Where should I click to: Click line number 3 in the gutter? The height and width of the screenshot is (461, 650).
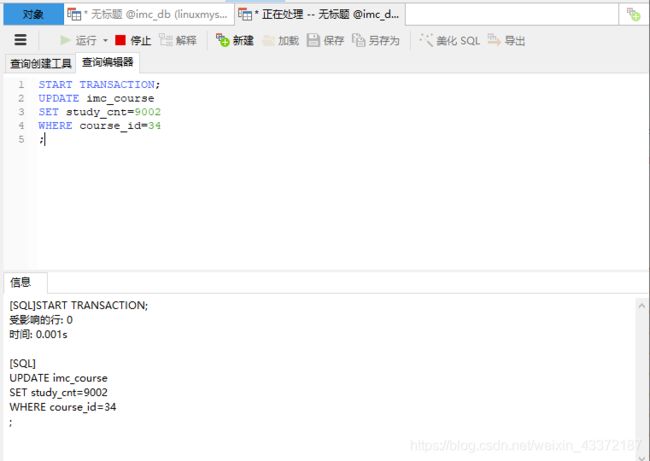21,112
